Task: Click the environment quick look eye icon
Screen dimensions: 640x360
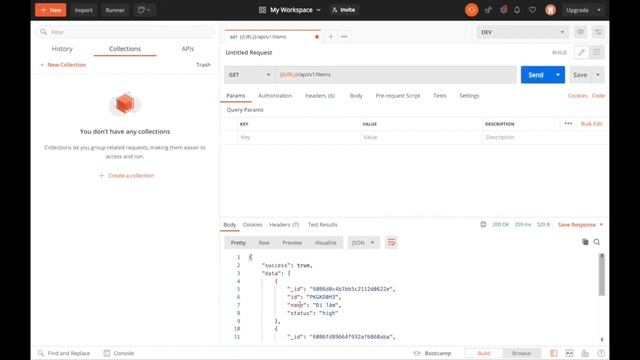Action: point(580,32)
